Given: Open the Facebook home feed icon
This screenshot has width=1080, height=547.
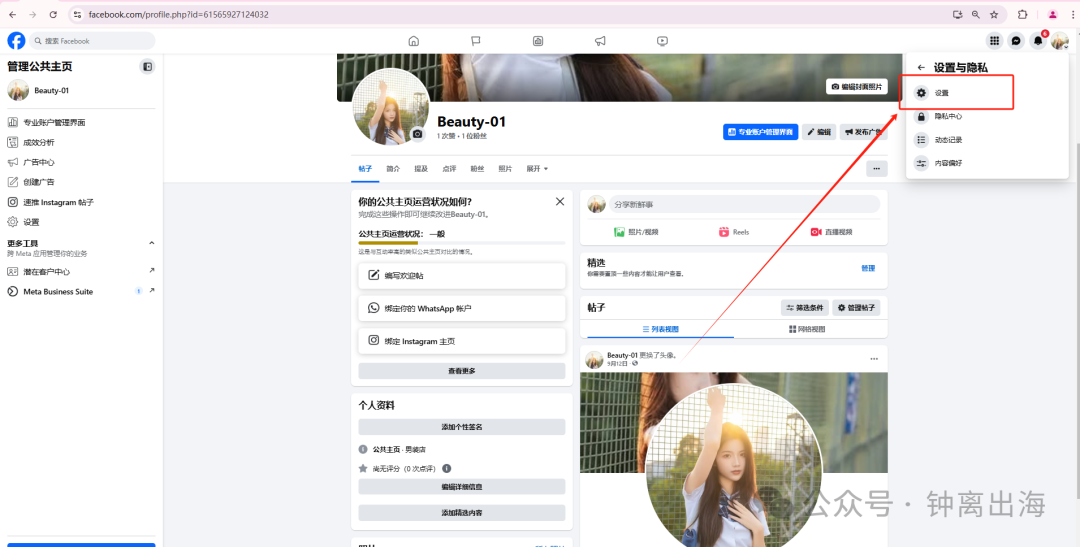Looking at the screenshot, I should (x=413, y=41).
